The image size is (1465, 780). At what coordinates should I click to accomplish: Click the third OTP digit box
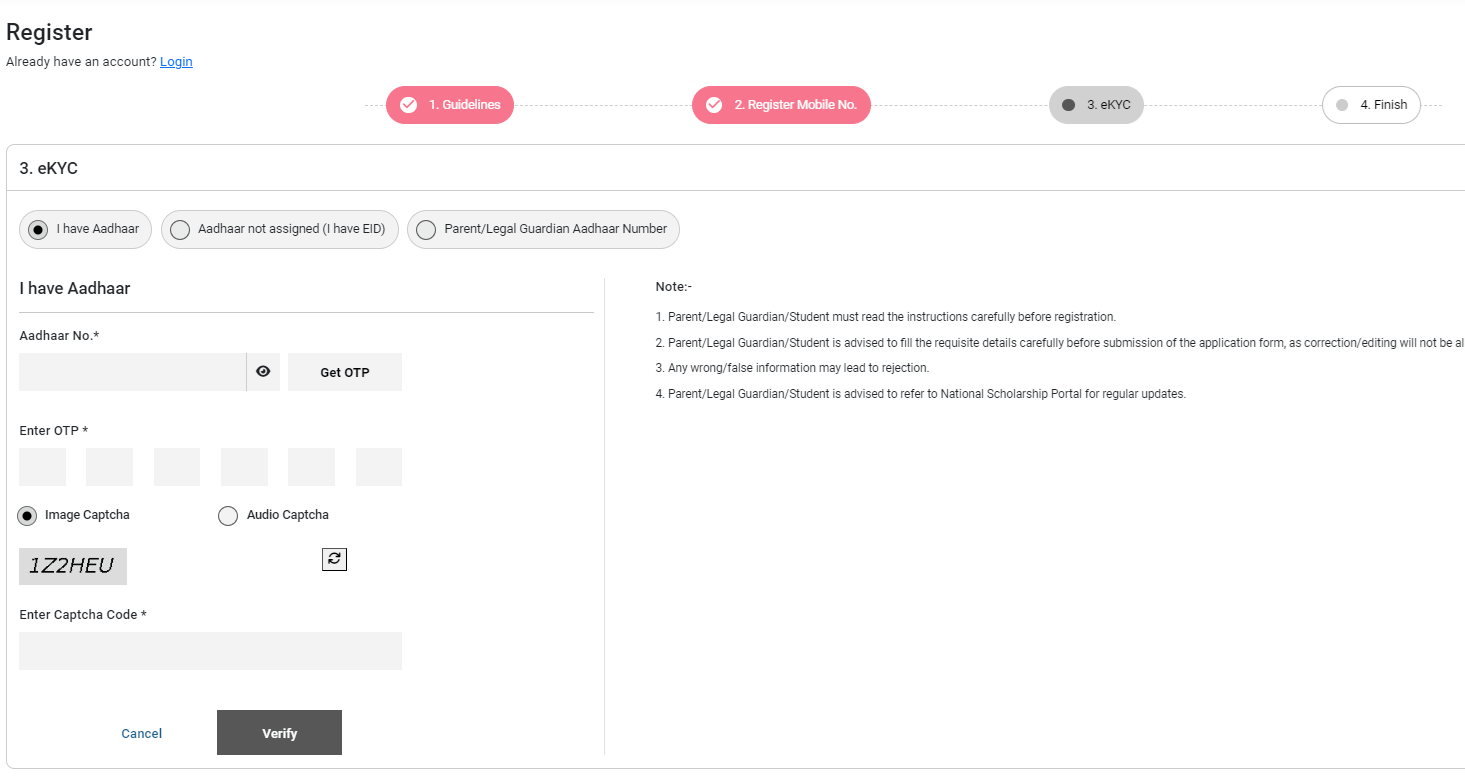pos(177,467)
